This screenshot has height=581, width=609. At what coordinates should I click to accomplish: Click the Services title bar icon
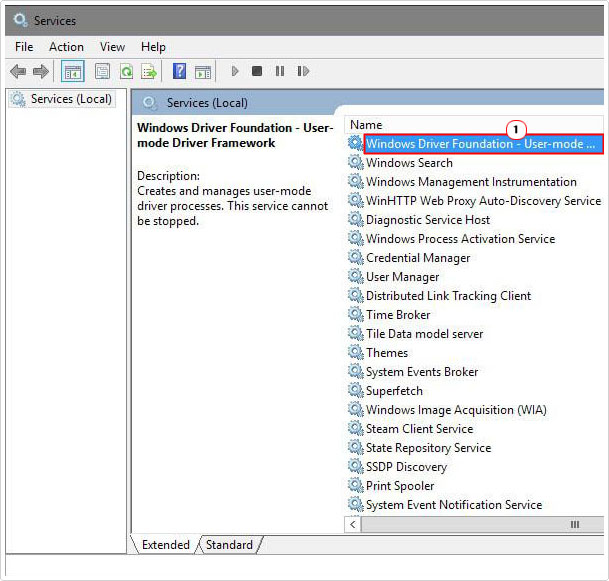pos(20,20)
